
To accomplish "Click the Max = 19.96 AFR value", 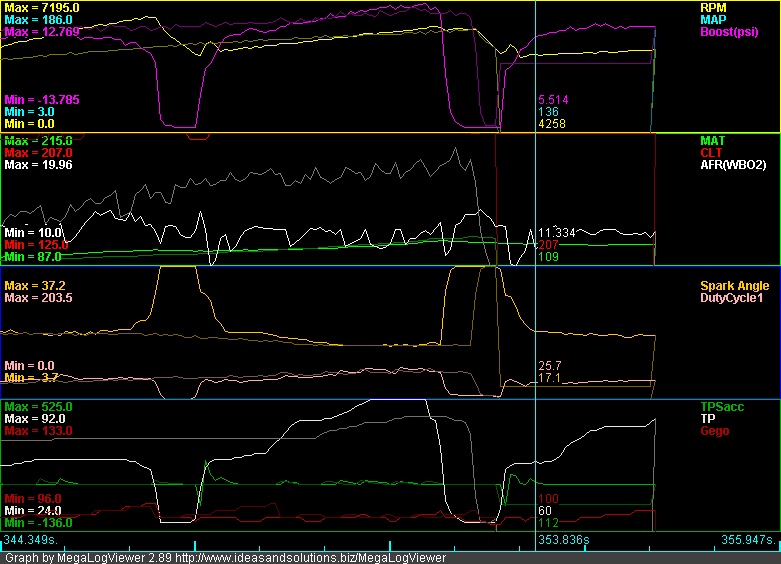I will (38, 165).
